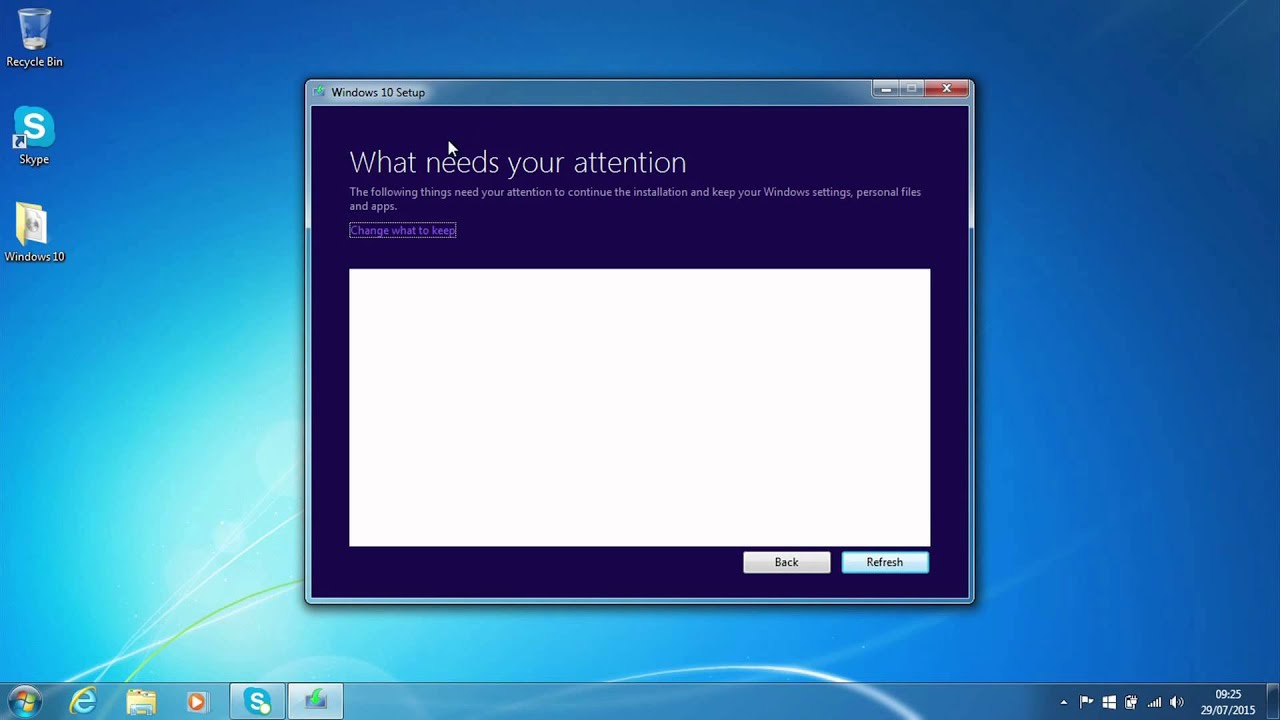The height and width of the screenshot is (720, 1280).
Task: Select the Skype desktop shortcut
Action: click(x=34, y=136)
